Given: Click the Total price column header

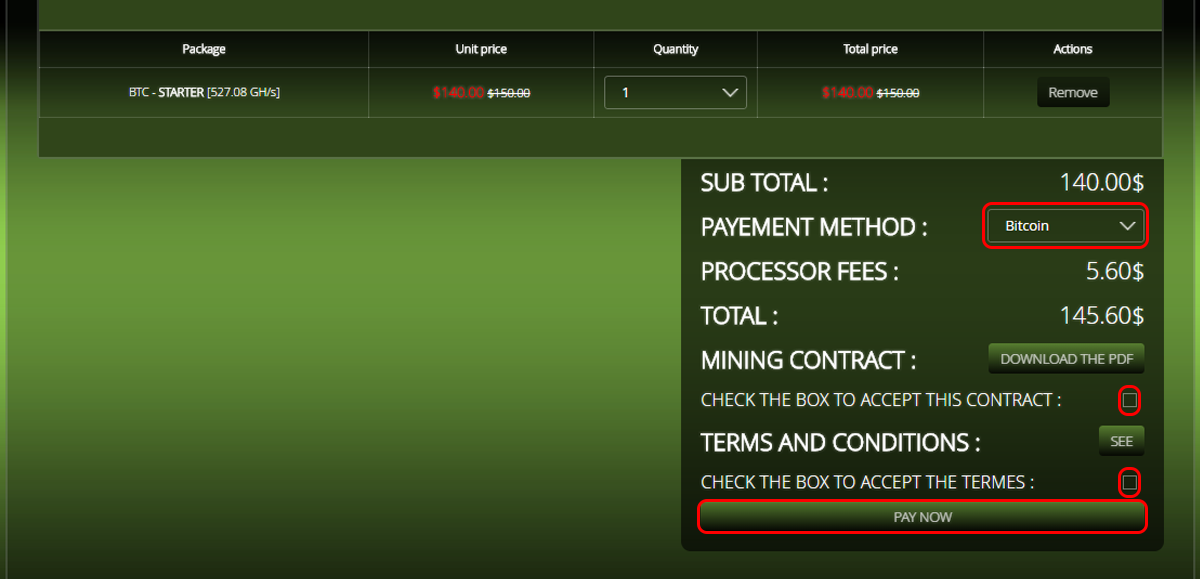Looking at the screenshot, I should [x=871, y=49].
